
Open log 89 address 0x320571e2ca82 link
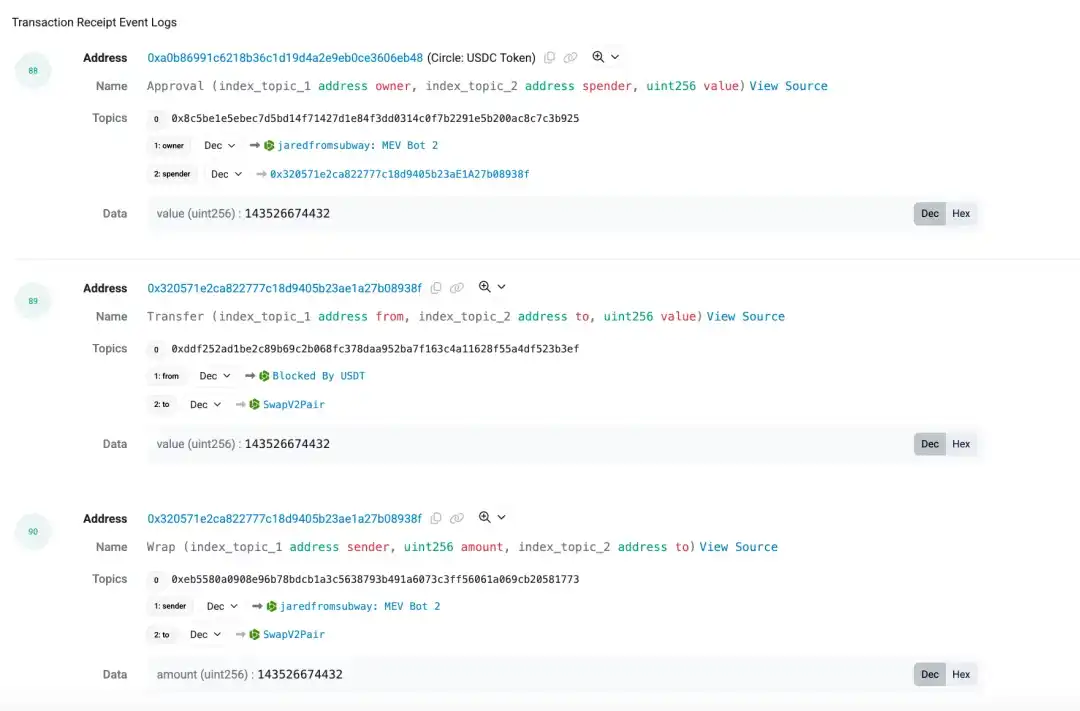click(x=284, y=288)
